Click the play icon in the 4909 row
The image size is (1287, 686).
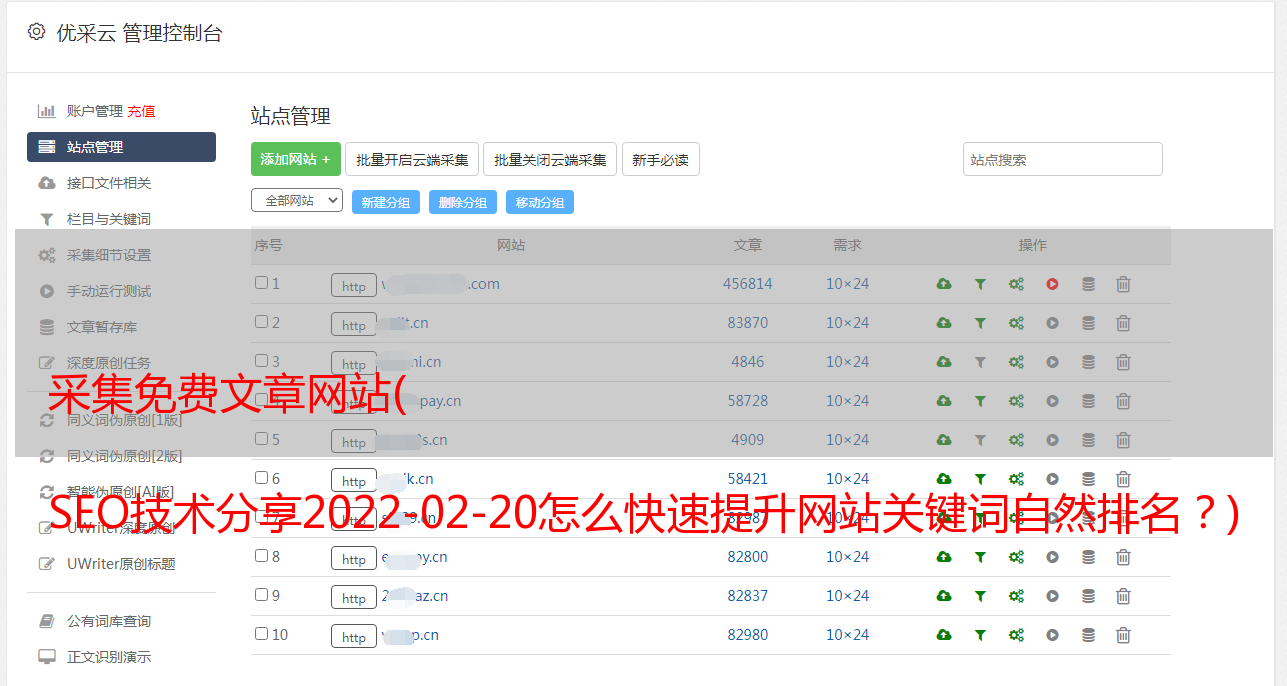pyautogui.click(x=1052, y=440)
